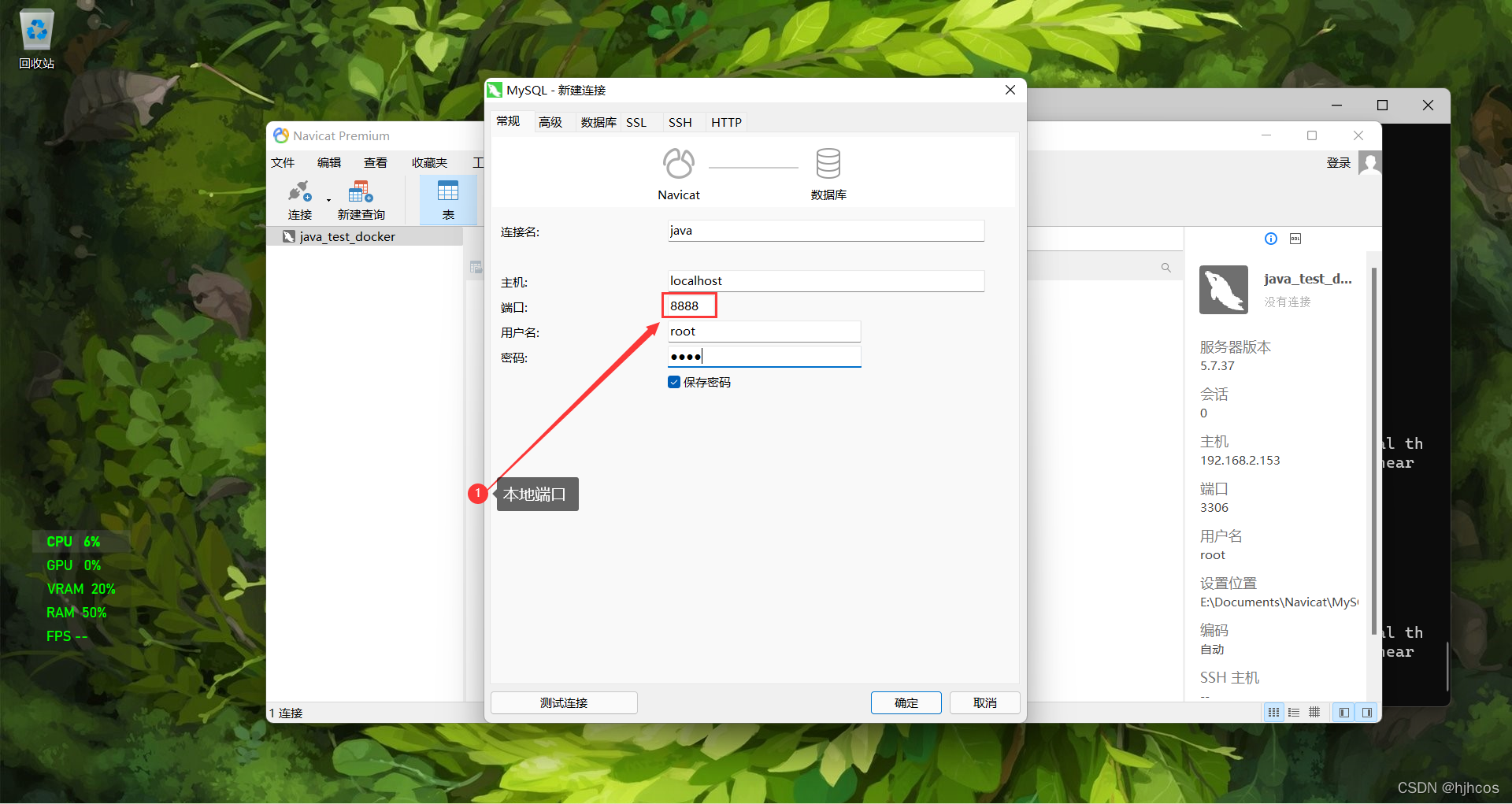Screen dimensions: 1512x804
Task: Switch to list view in status bar
Action: [1294, 712]
